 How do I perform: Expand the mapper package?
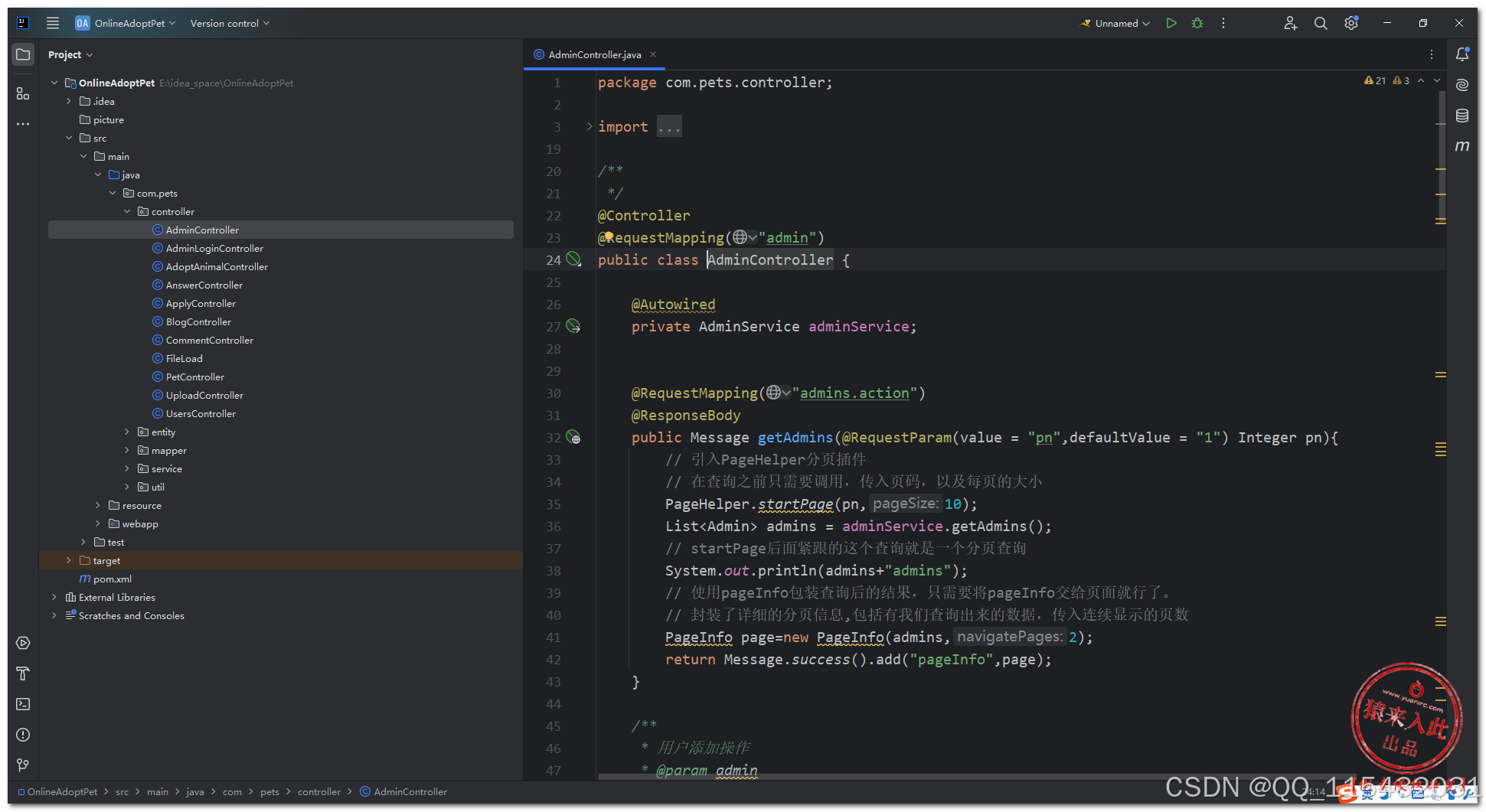tap(127, 450)
